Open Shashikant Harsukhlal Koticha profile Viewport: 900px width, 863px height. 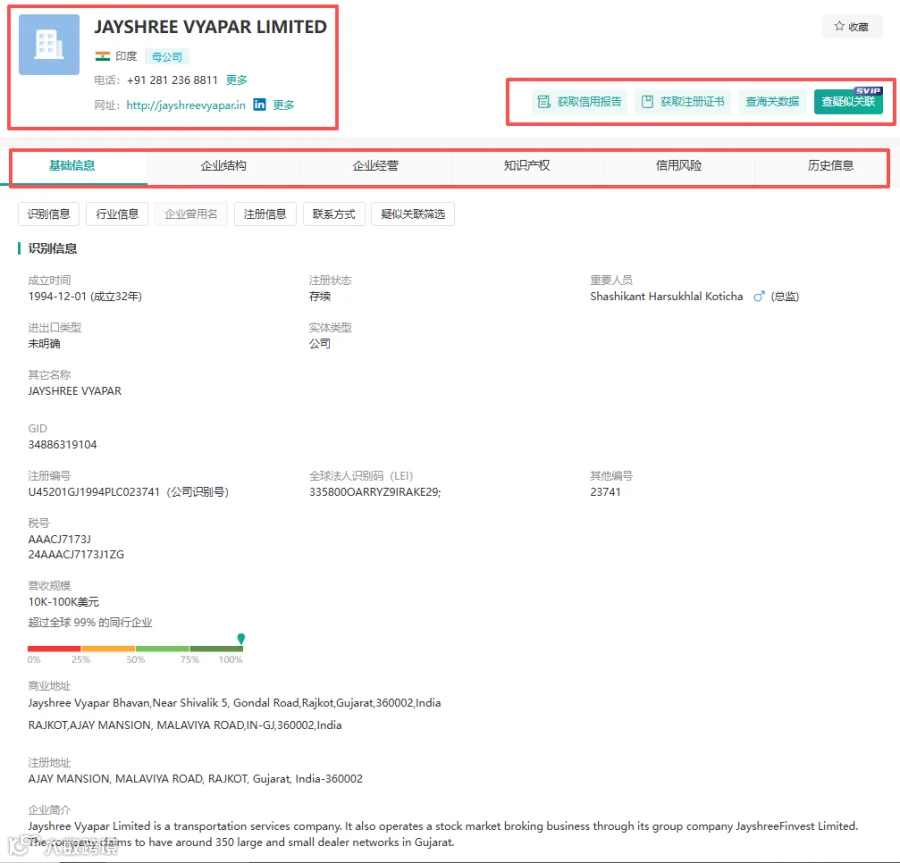[666, 296]
